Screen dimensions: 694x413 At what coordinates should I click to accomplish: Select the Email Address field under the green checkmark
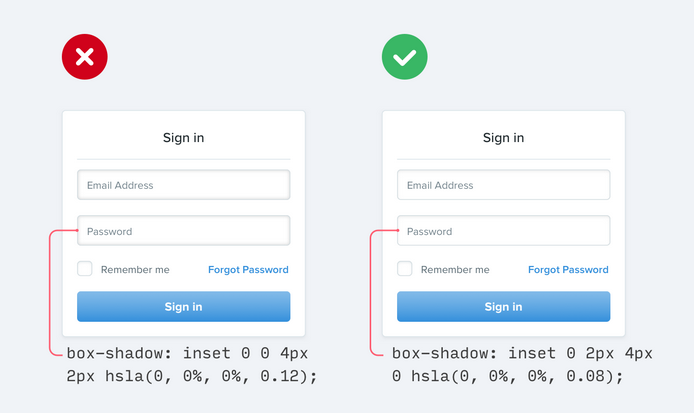pos(503,185)
